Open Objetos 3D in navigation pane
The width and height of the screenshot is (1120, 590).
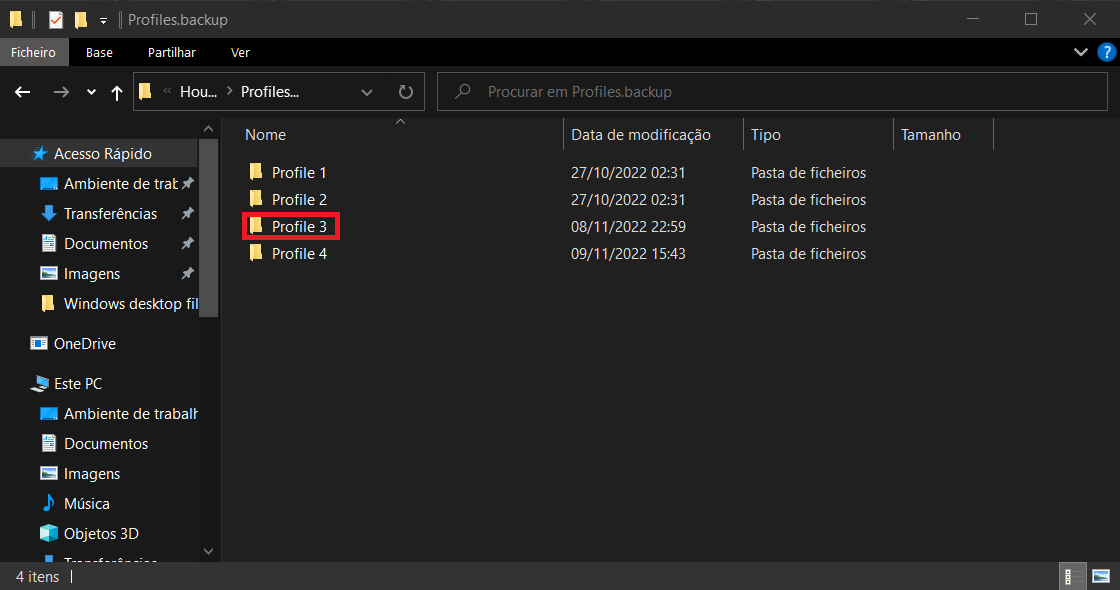tap(100, 533)
